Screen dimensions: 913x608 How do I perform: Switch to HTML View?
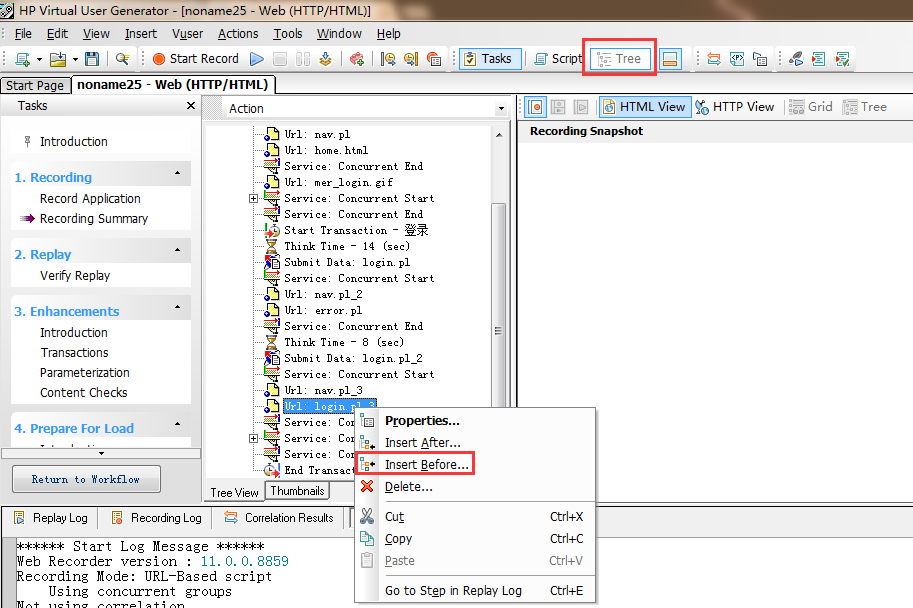pyautogui.click(x=645, y=107)
